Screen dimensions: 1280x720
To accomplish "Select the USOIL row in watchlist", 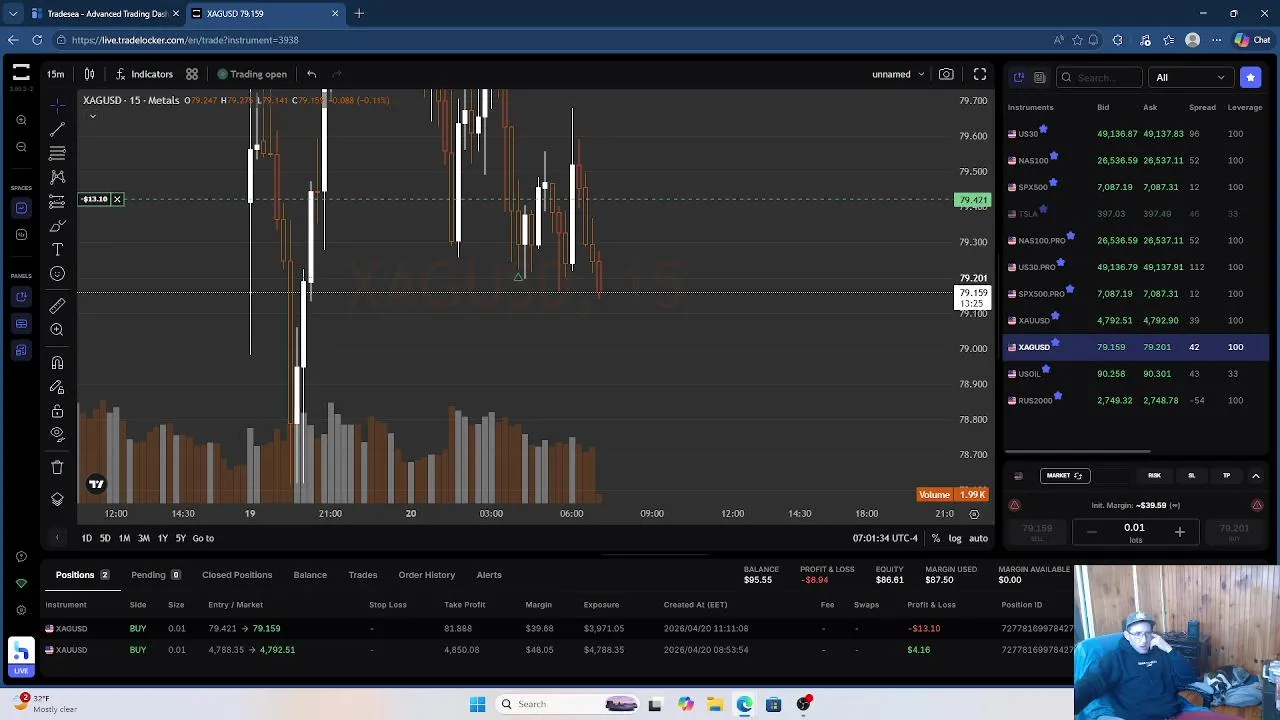I will [1136, 374].
